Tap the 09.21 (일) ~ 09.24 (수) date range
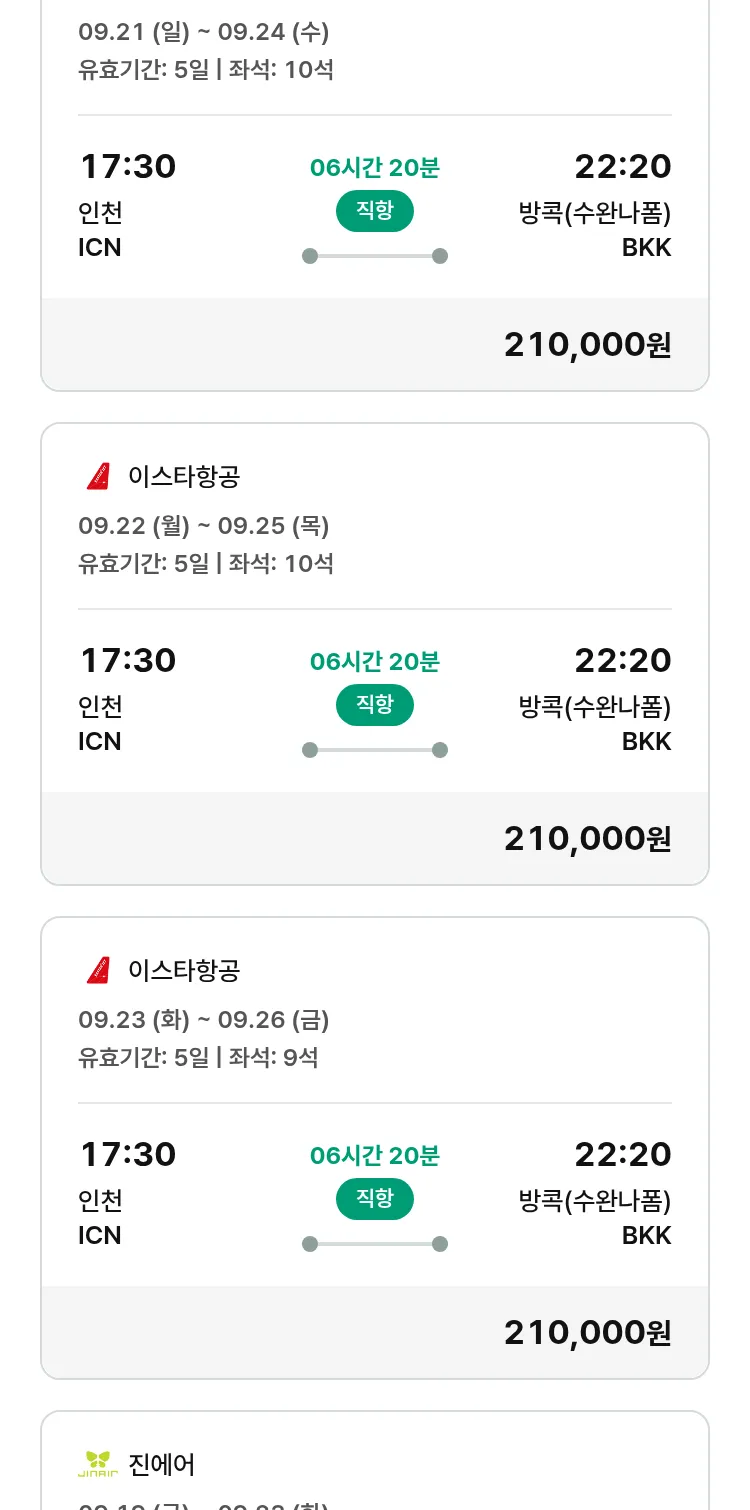 [204, 32]
